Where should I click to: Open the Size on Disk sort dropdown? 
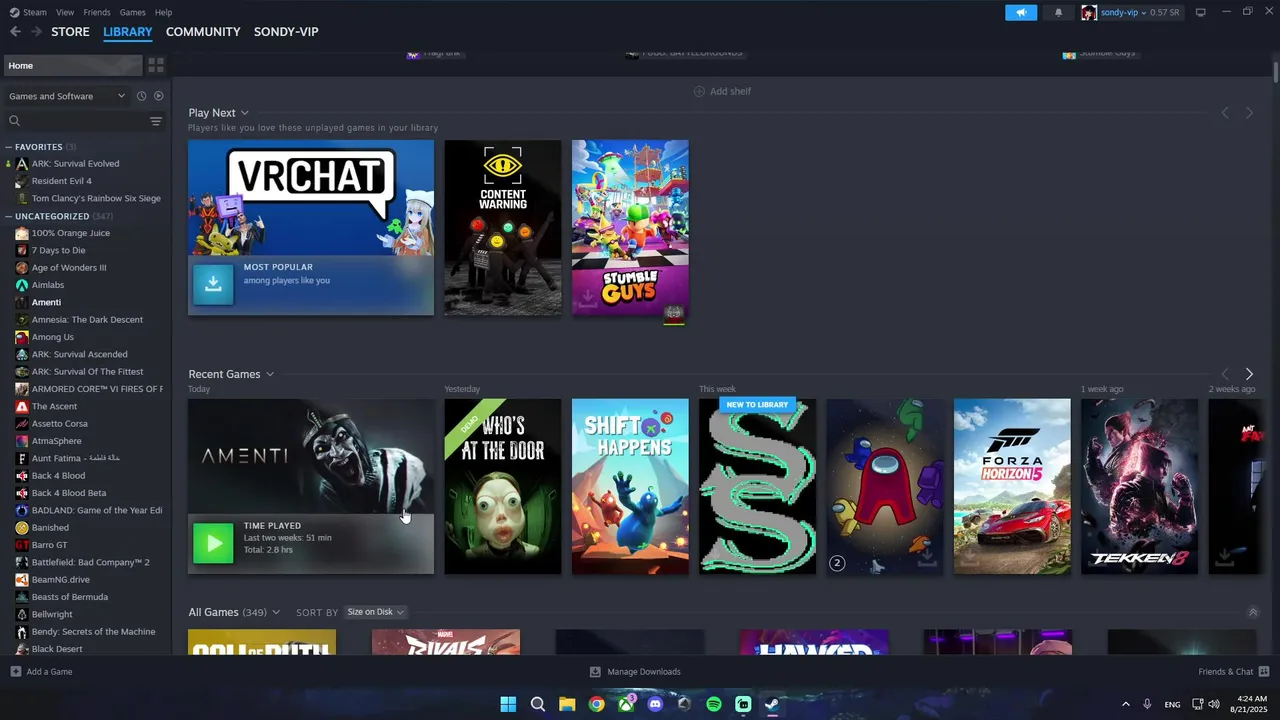pos(375,612)
